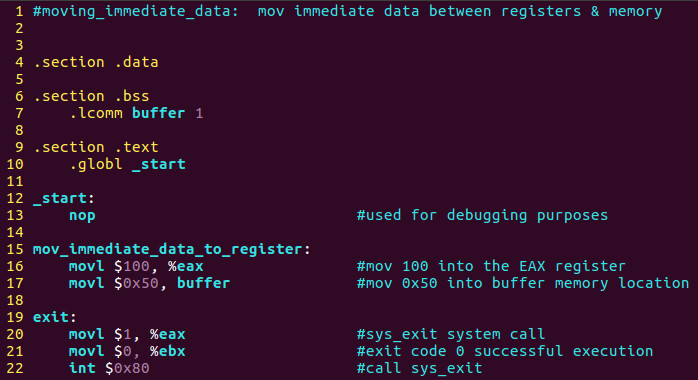Click the %eax register on line 16

pyautogui.click(x=185, y=266)
